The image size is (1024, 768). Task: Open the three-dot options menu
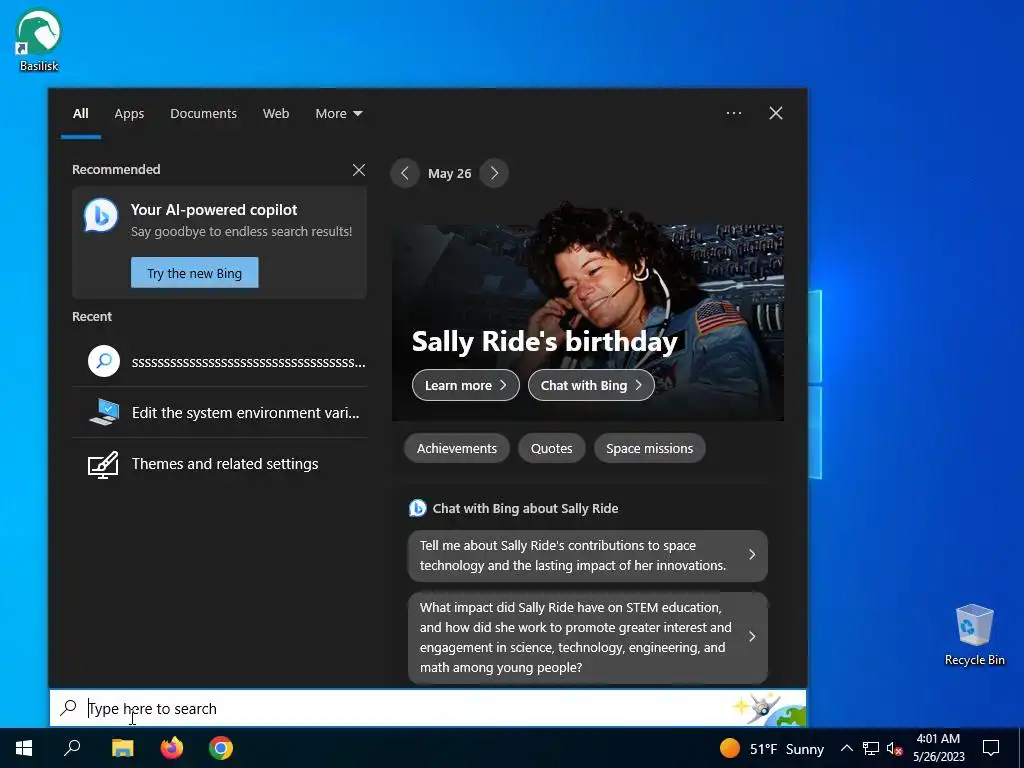tap(734, 113)
